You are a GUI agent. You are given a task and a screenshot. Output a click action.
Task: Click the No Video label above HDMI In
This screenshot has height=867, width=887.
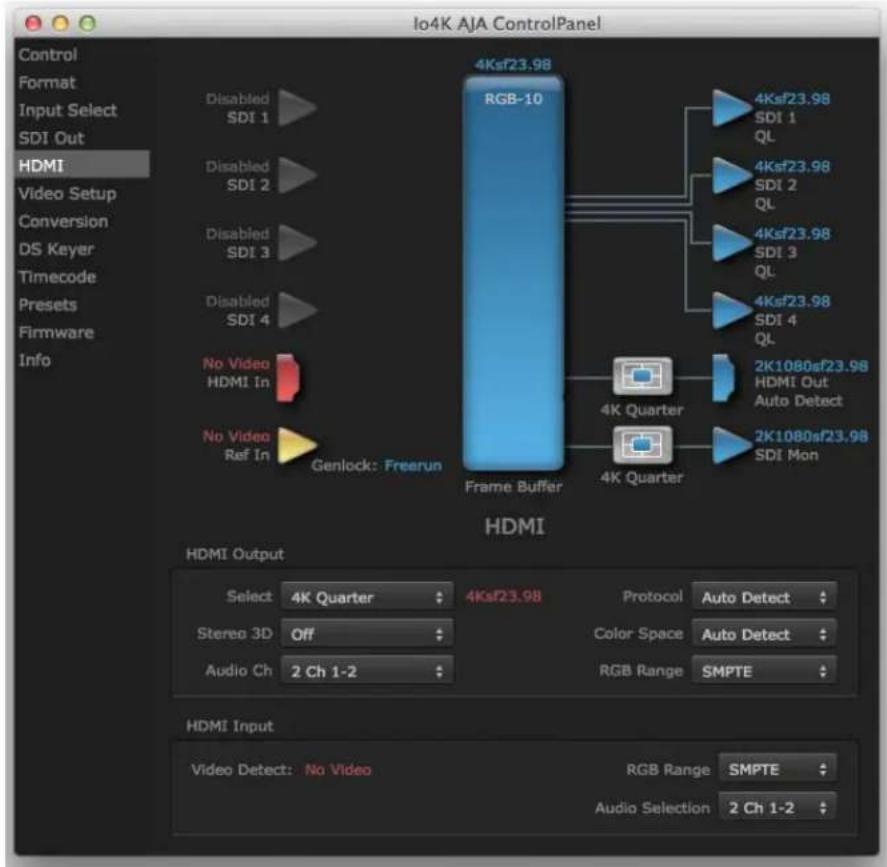pyautogui.click(x=236, y=364)
